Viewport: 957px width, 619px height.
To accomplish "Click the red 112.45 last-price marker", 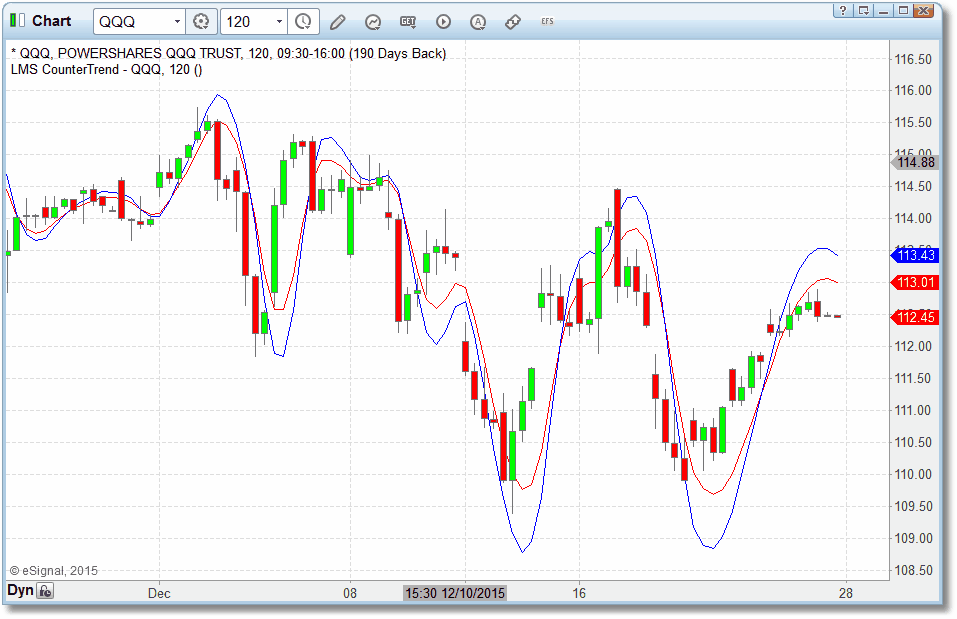I will [x=915, y=317].
